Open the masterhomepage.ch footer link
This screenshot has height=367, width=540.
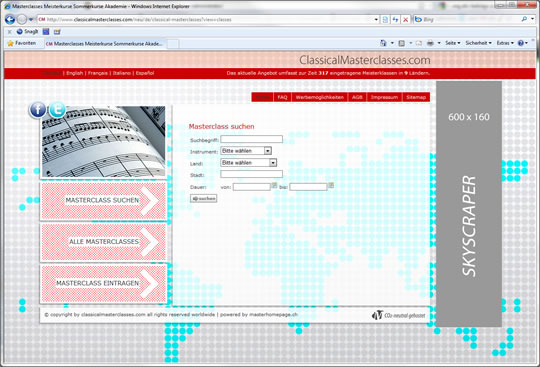(273, 315)
